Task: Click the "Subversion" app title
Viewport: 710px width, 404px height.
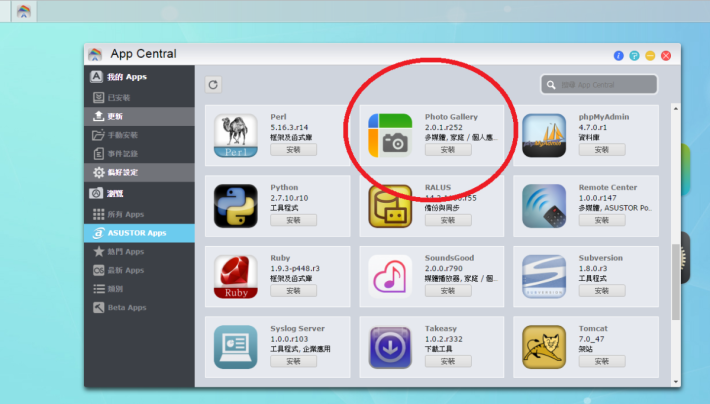Action: pyautogui.click(x=600, y=258)
